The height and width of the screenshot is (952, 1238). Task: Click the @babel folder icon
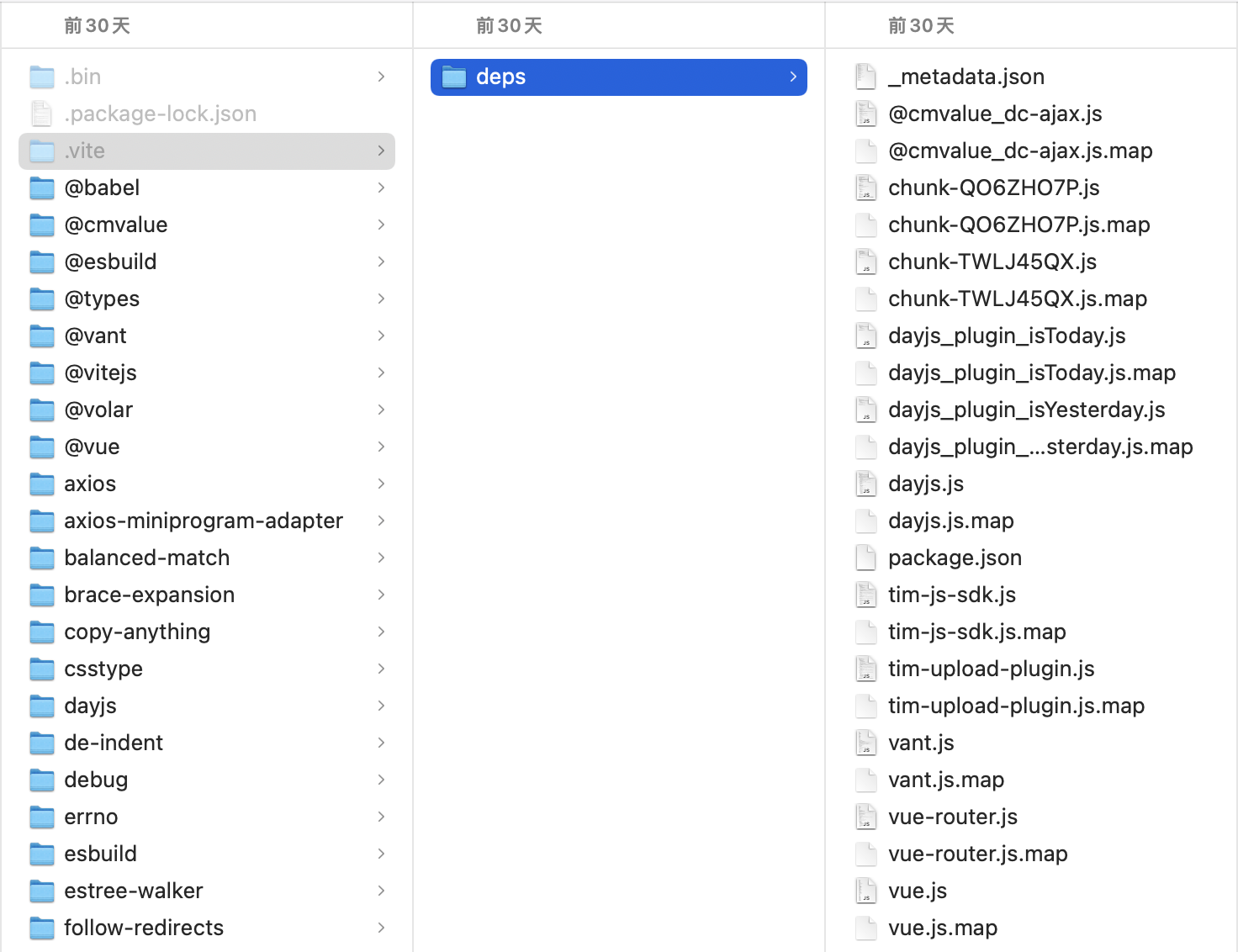pyautogui.click(x=42, y=188)
